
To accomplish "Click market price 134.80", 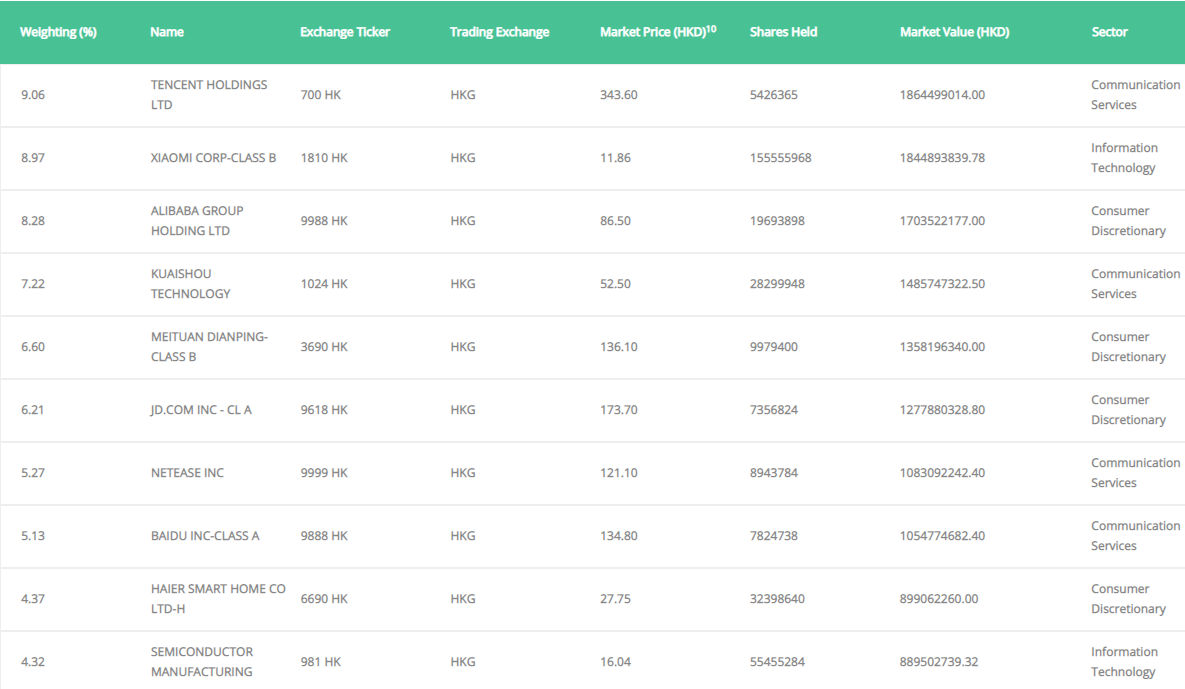I will tap(619, 536).
